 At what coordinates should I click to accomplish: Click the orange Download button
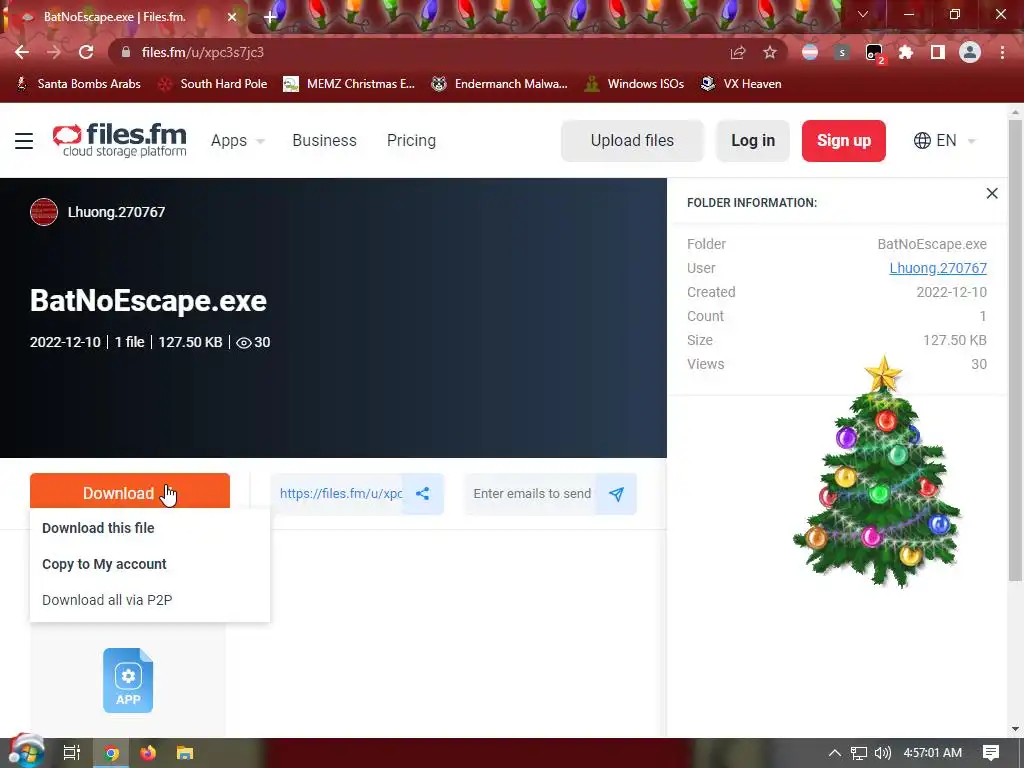tap(130, 492)
